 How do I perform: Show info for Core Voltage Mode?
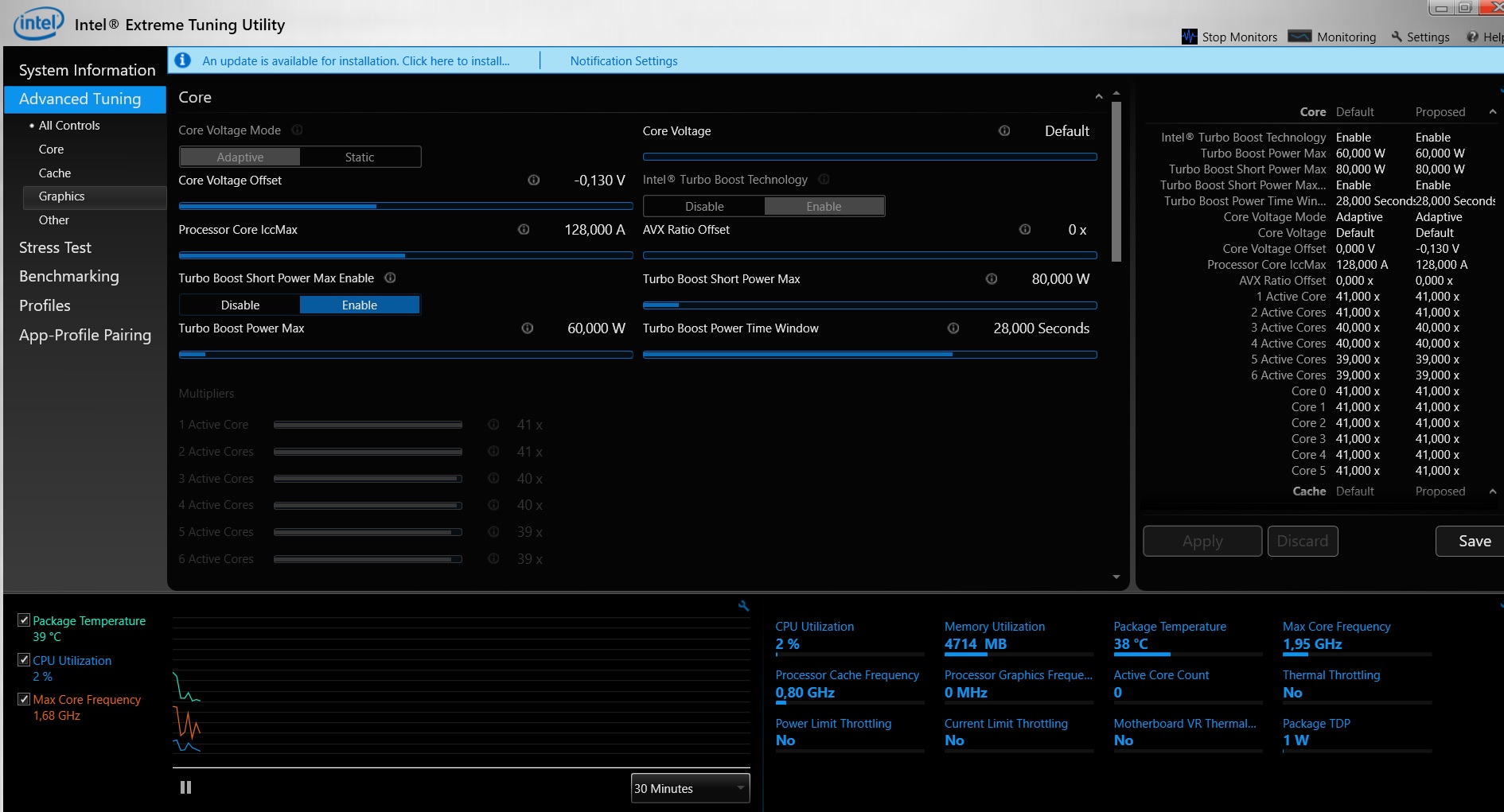(297, 130)
